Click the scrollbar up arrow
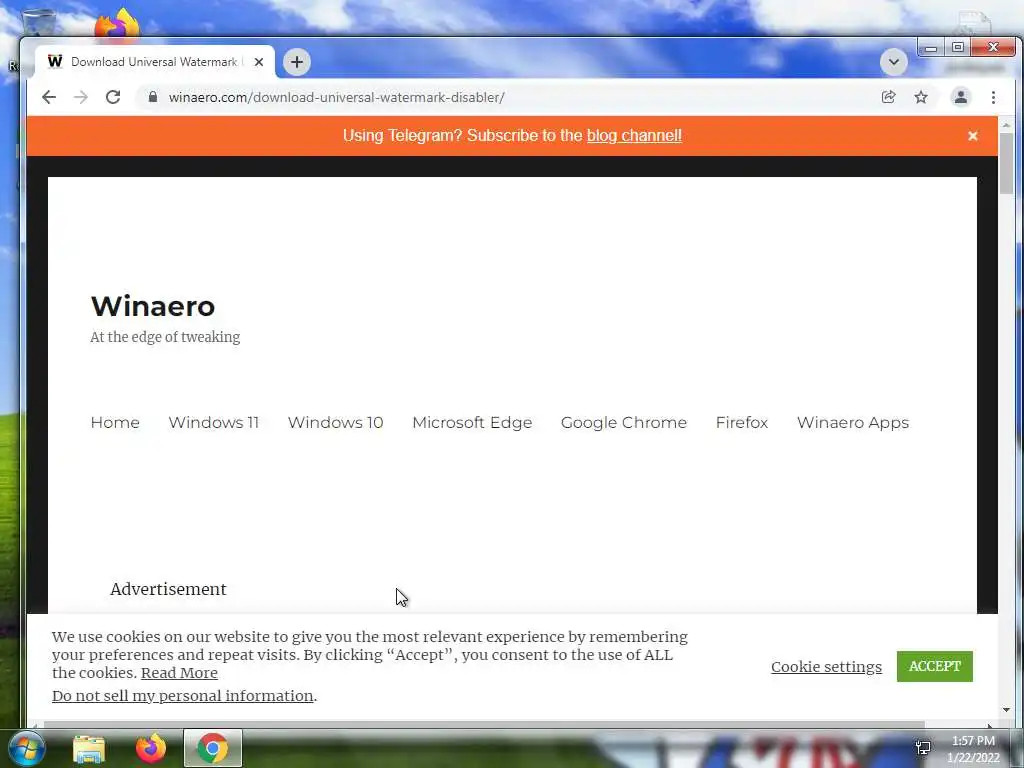This screenshot has width=1024, height=768. click(x=1006, y=124)
